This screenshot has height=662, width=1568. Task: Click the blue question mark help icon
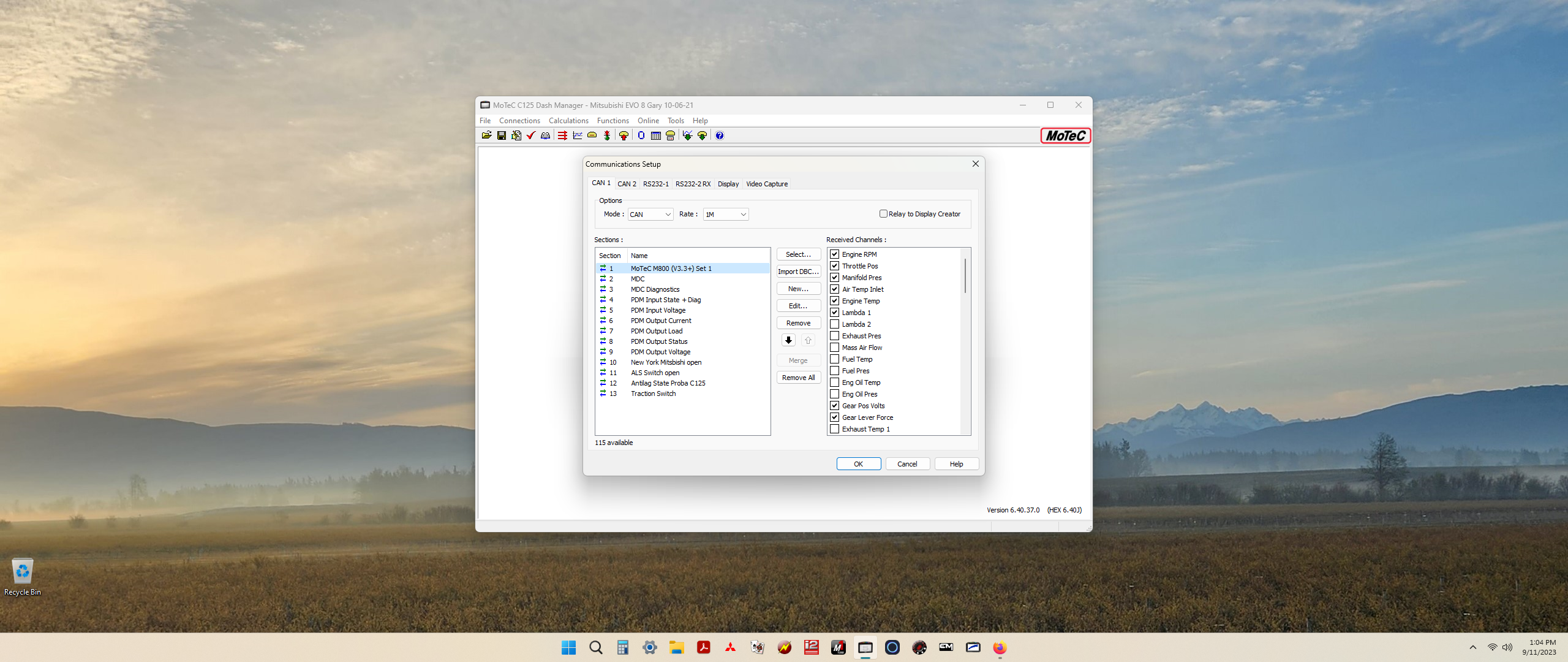coord(720,135)
